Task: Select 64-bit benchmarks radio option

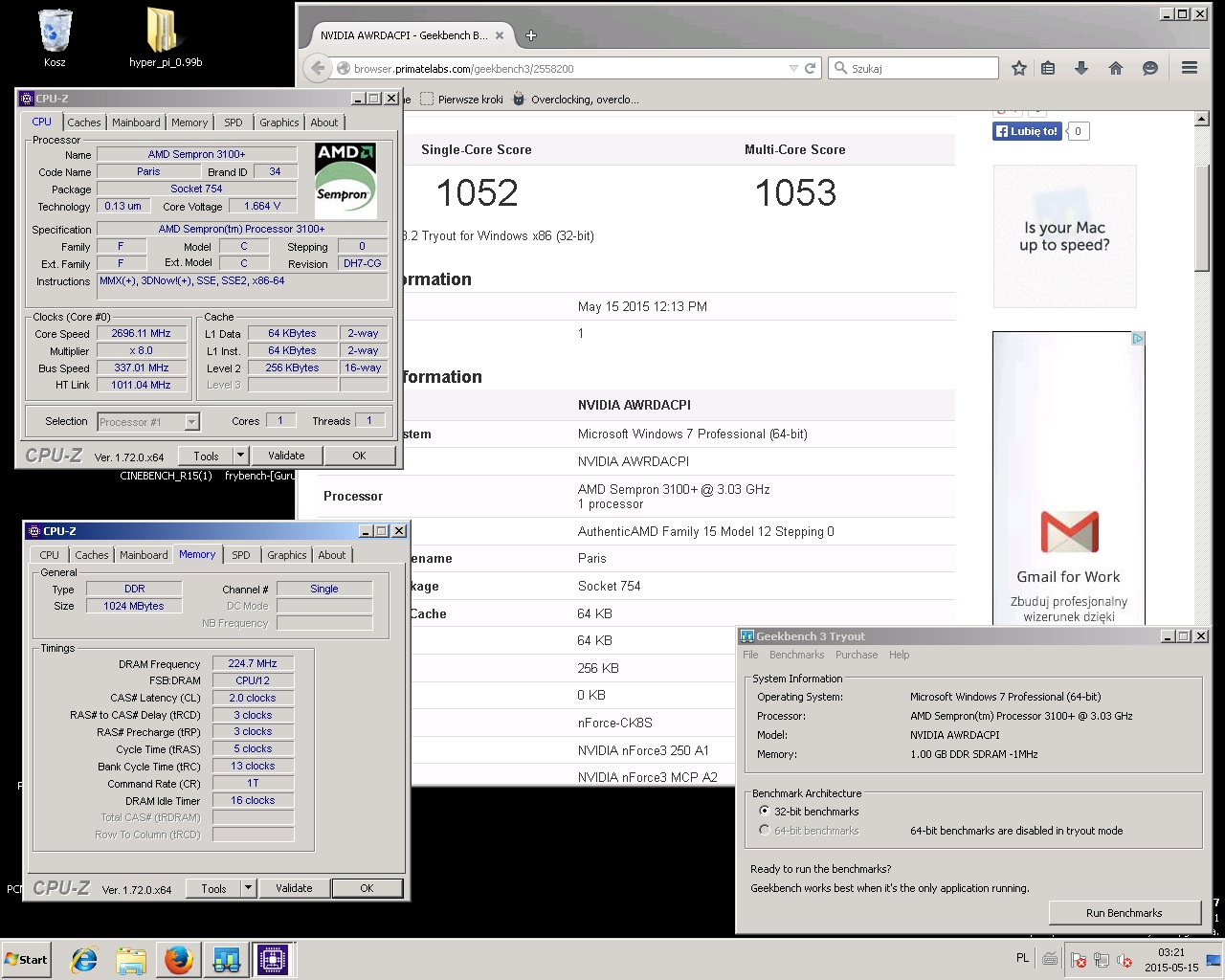Action: (x=764, y=830)
